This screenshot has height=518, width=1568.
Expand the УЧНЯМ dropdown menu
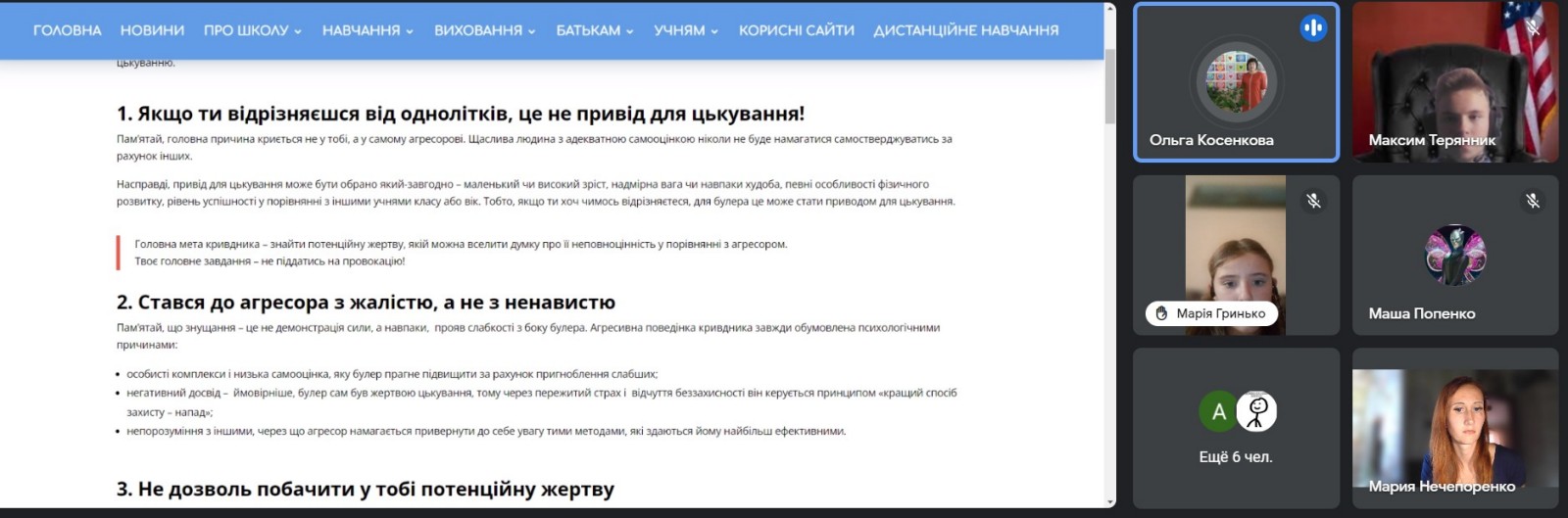pyautogui.click(x=686, y=30)
